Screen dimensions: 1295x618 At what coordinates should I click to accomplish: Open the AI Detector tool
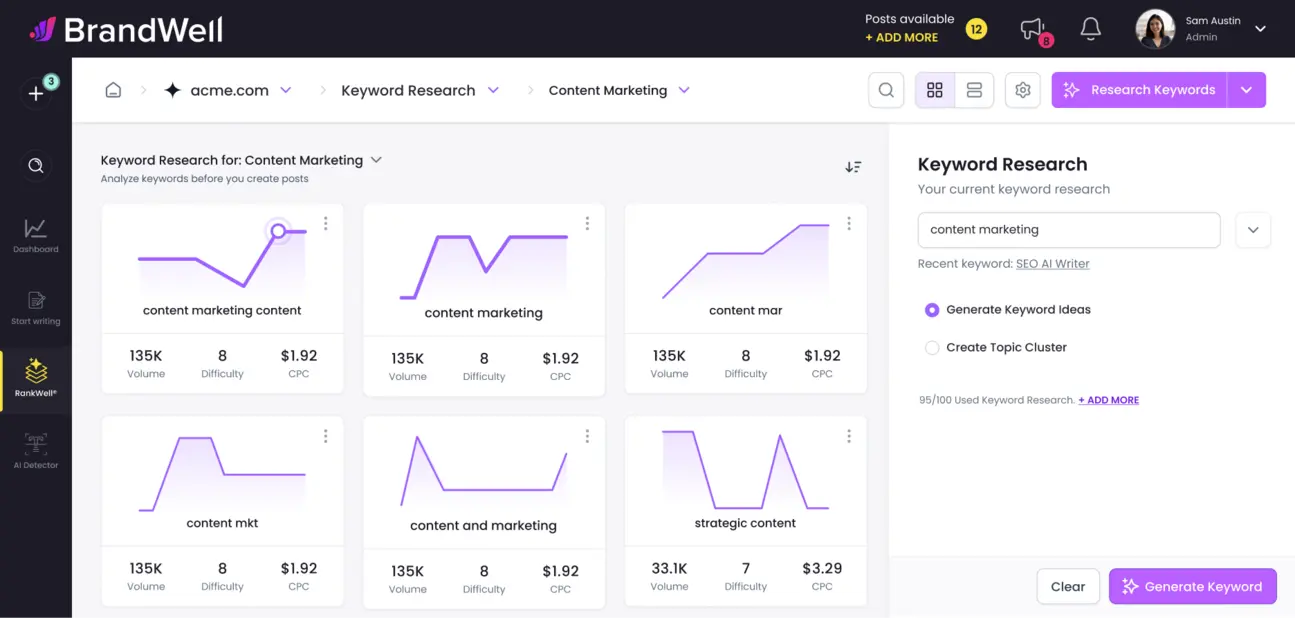(36, 447)
